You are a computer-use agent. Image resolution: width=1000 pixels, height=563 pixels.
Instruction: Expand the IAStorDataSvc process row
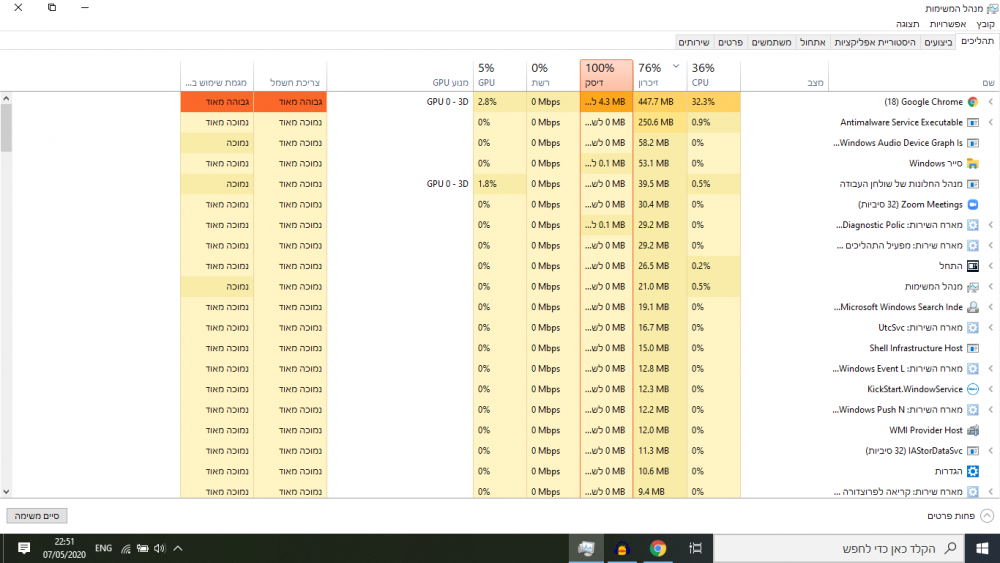pos(990,451)
